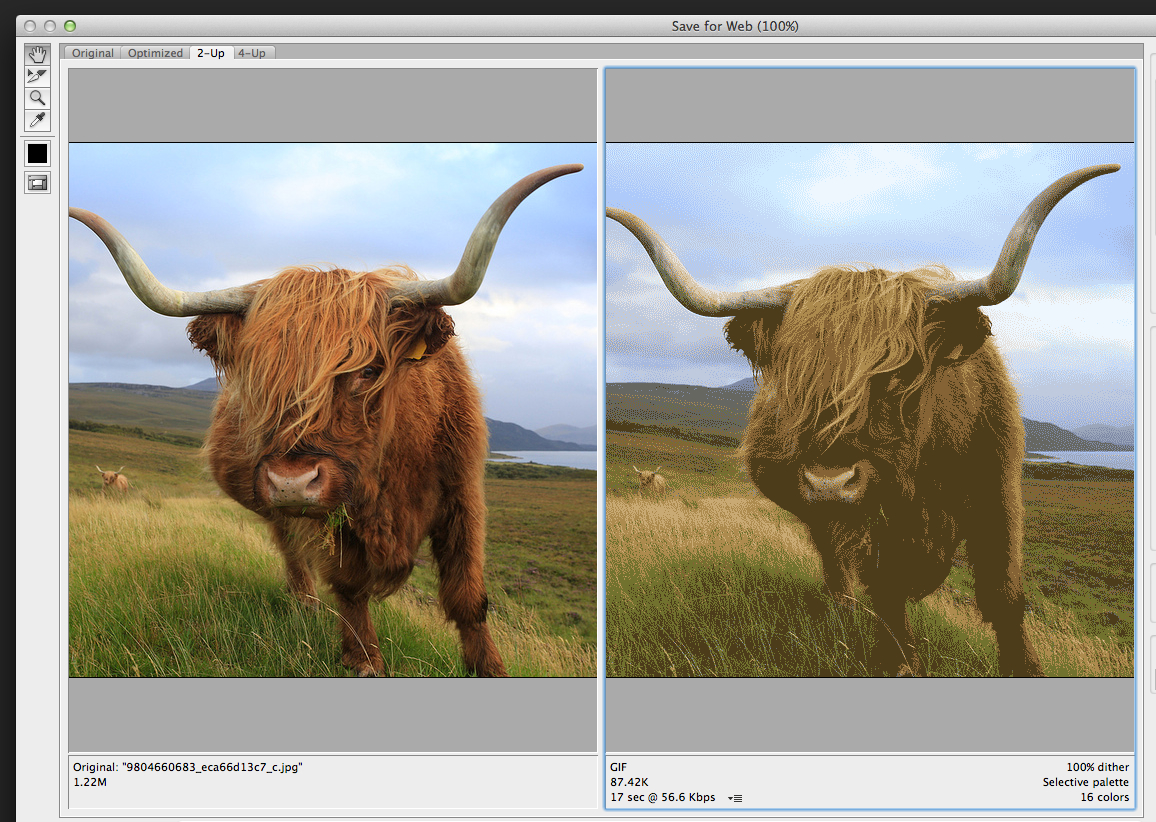Select the optimized GIF preview pane
Screen dimensions: 1156x822
(x=869, y=410)
